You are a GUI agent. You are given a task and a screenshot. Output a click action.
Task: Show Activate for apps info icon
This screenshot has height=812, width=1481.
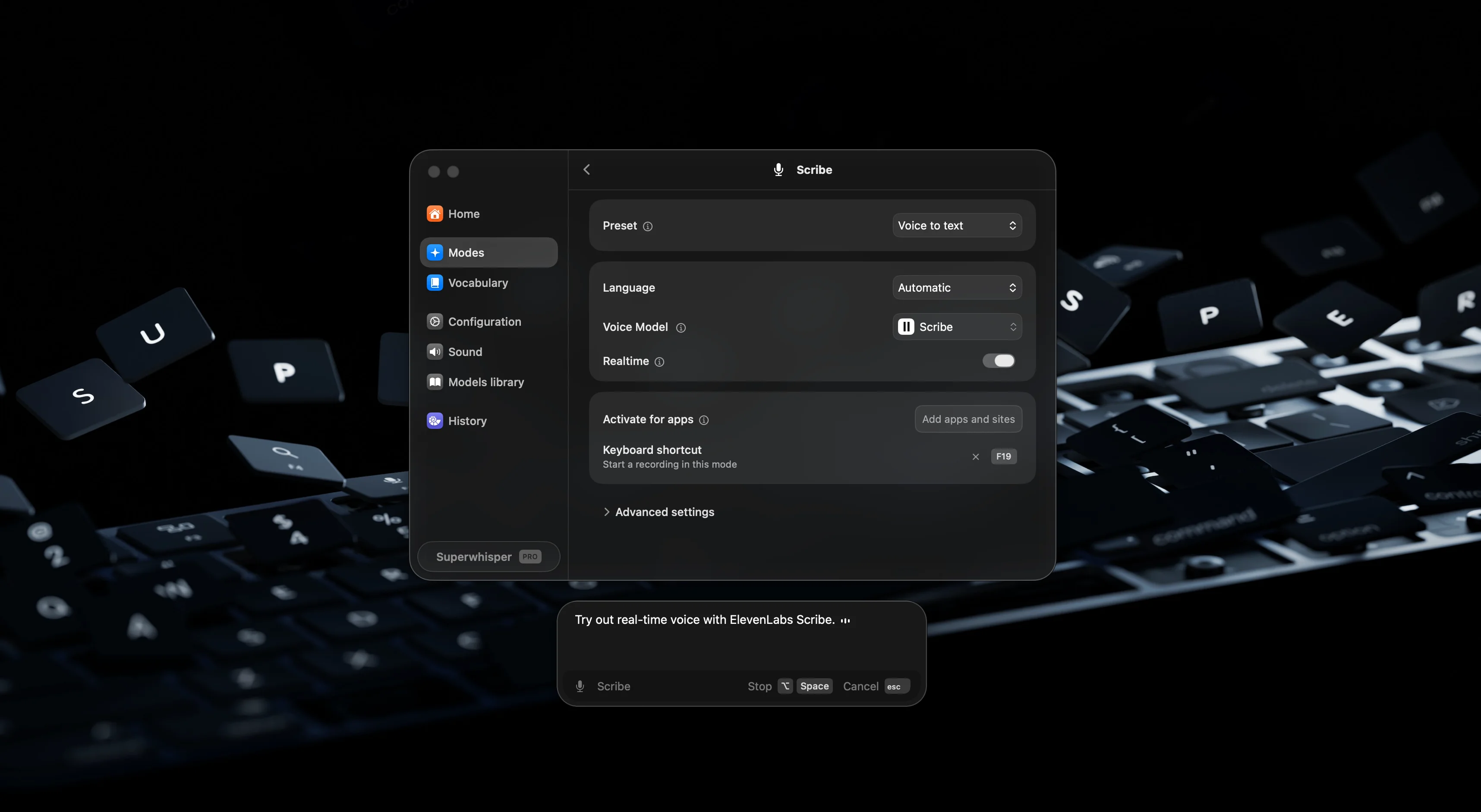704,420
